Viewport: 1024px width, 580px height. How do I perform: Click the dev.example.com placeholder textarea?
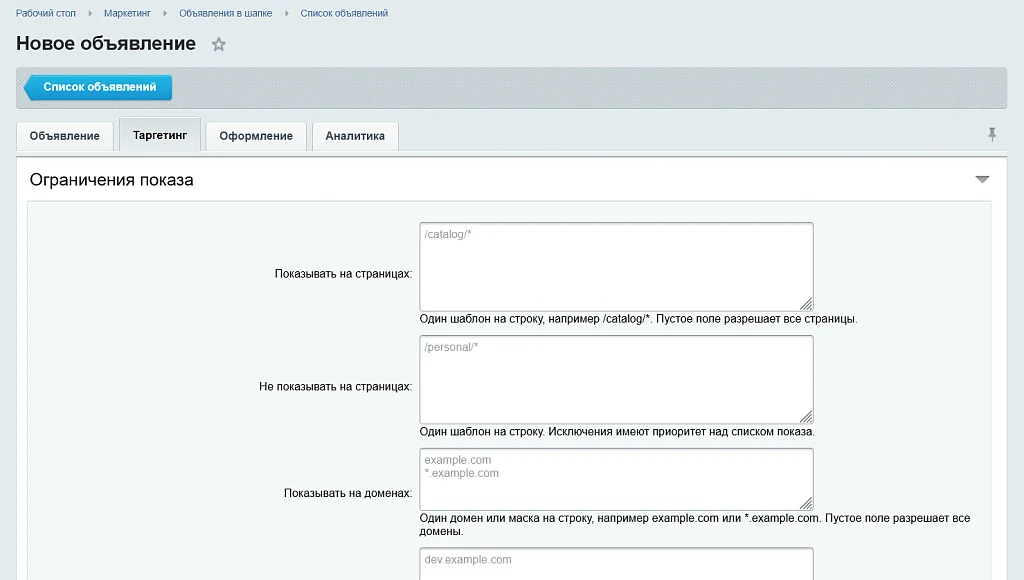pos(616,564)
